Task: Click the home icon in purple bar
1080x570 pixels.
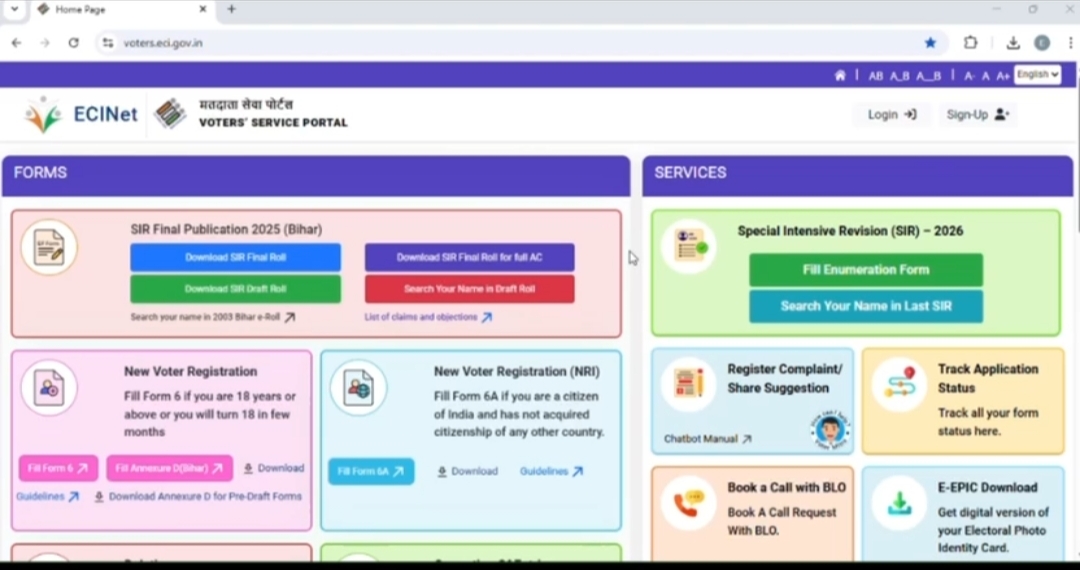Action: 840,75
